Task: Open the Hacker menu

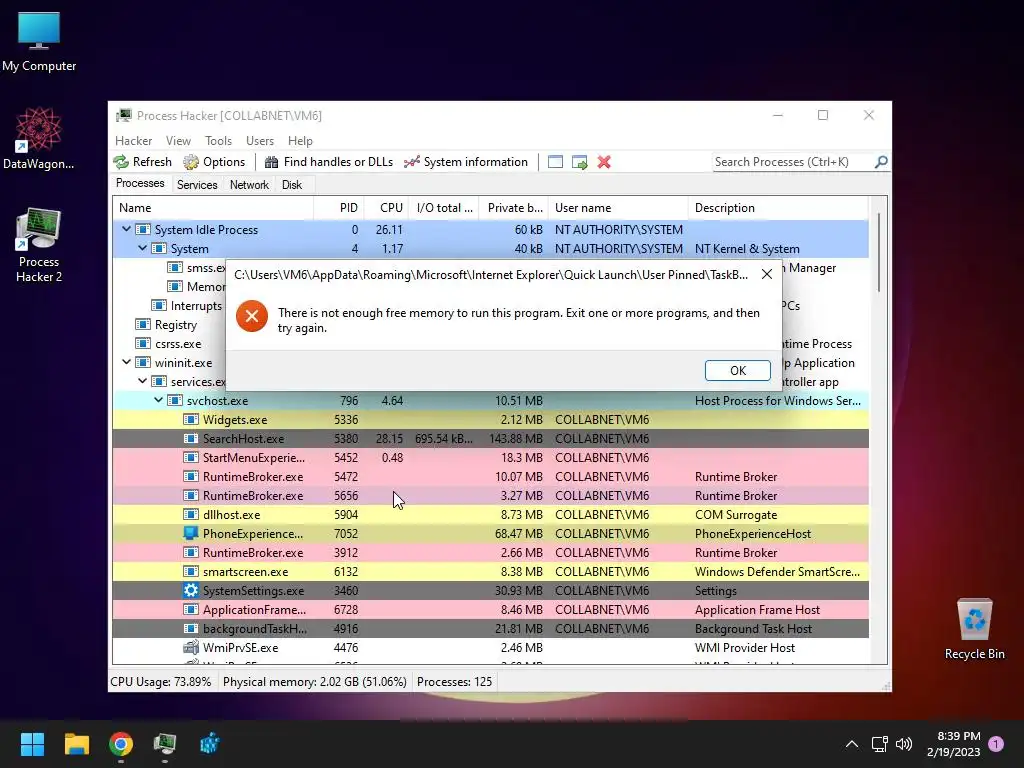Action: [x=133, y=140]
